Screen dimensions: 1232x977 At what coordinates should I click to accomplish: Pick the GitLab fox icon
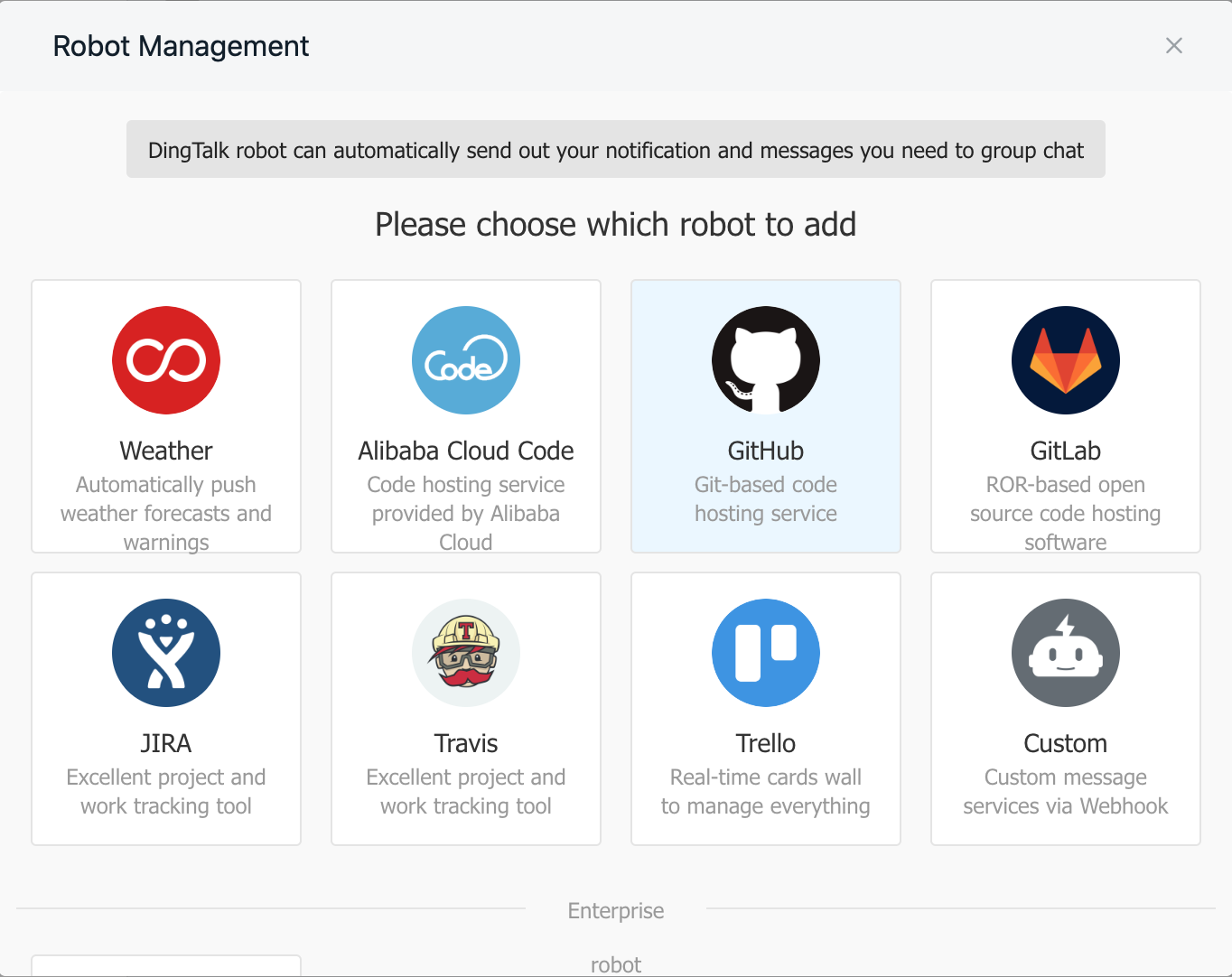coord(1066,360)
